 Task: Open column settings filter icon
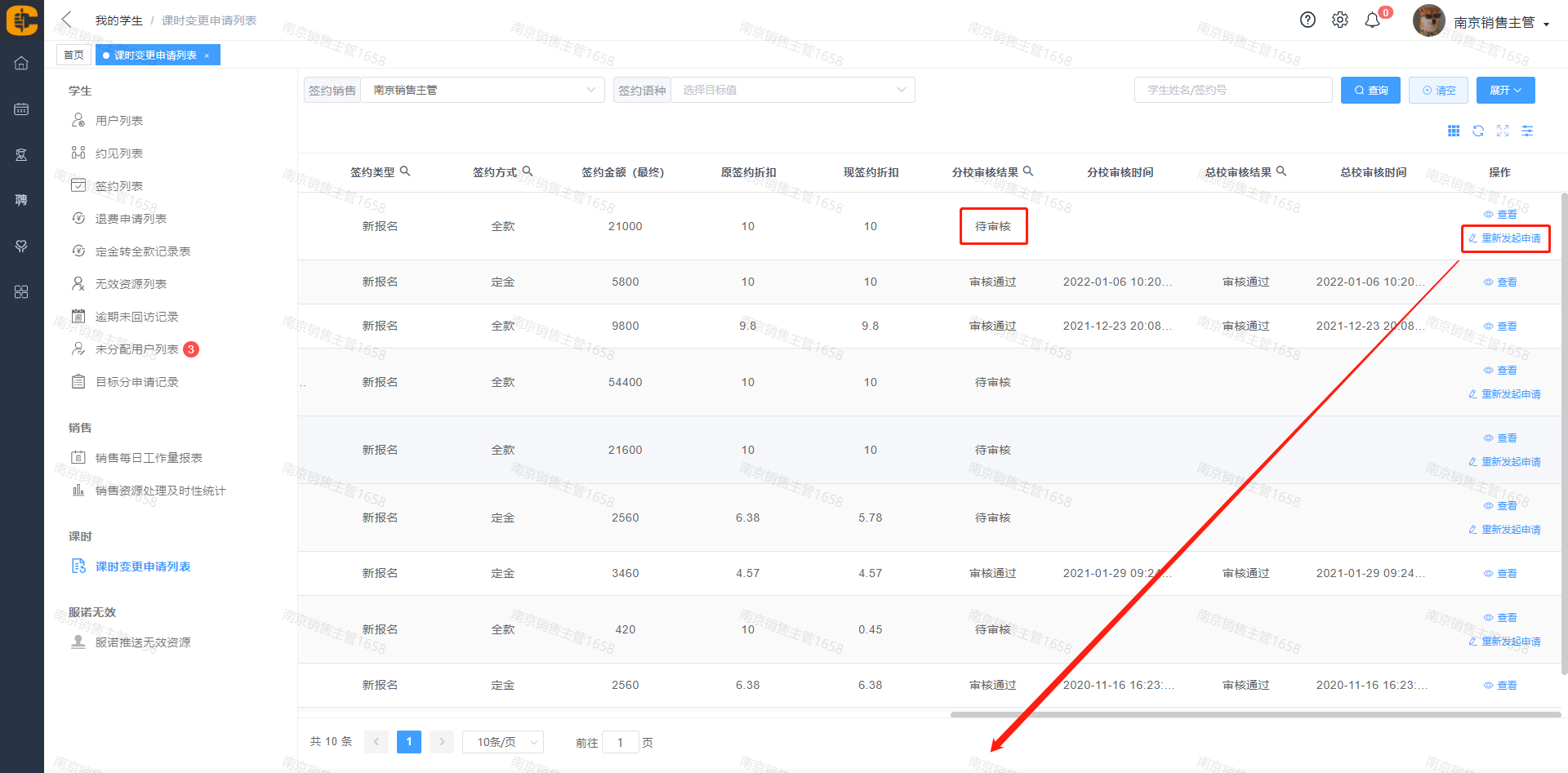pos(1527,131)
